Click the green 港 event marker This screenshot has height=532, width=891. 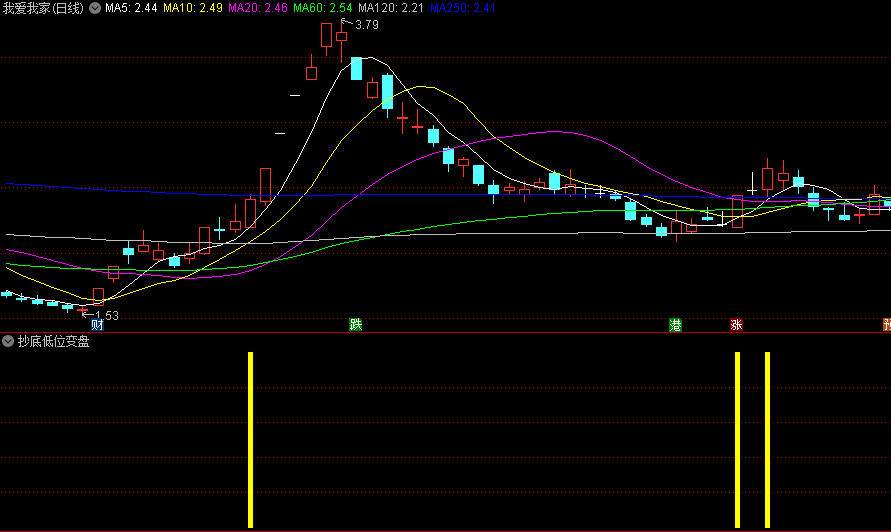tap(675, 325)
